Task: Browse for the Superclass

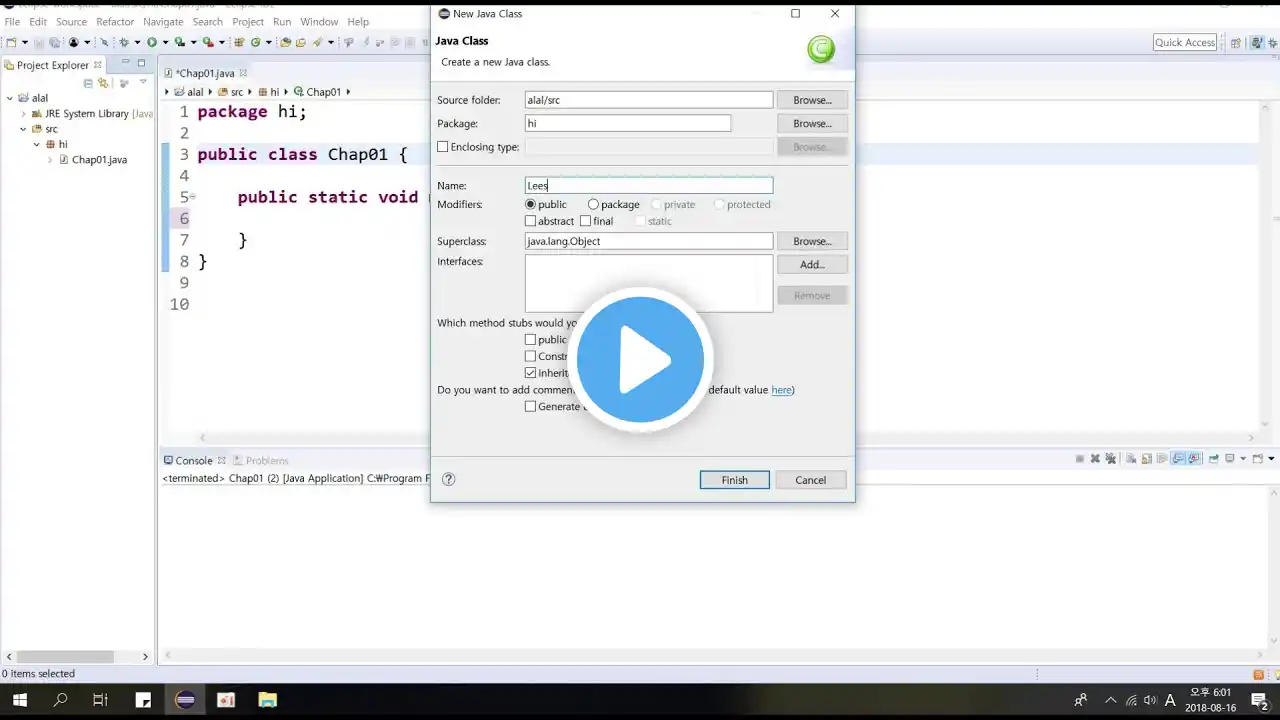Action: [812, 241]
